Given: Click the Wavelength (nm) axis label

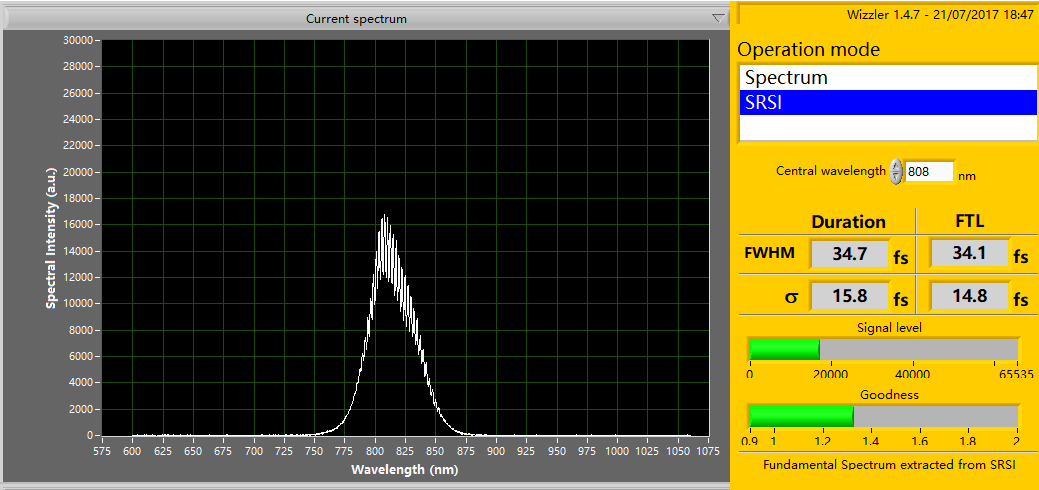Looking at the screenshot, I should (x=405, y=469).
